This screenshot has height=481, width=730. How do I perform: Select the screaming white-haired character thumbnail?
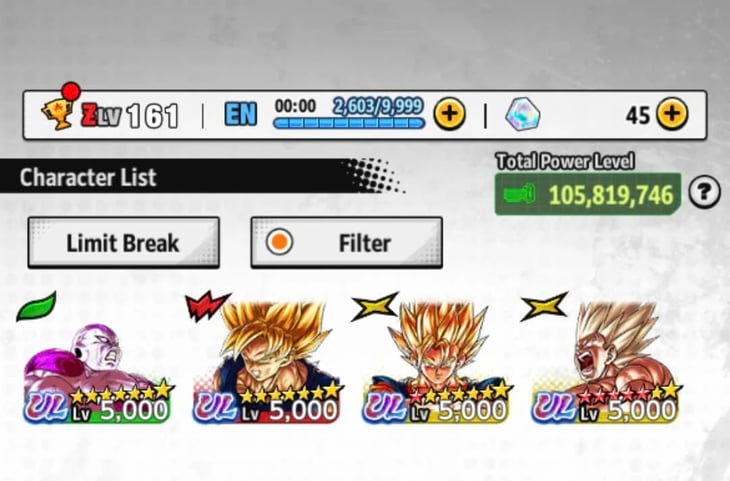click(x=605, y=363)
